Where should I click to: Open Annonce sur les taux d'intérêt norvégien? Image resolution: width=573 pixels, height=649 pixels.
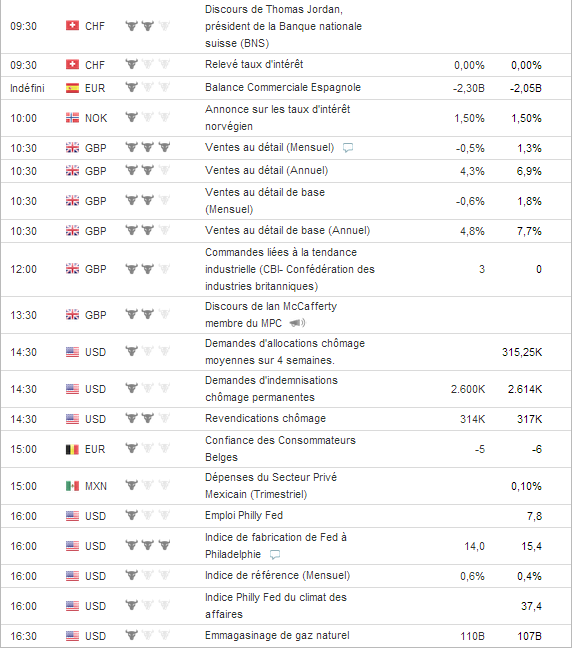(x=277, y=118)
